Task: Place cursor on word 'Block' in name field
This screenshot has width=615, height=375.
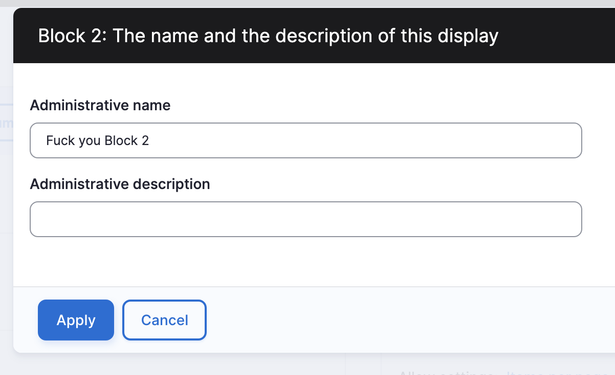Action: tap(121, 140)
